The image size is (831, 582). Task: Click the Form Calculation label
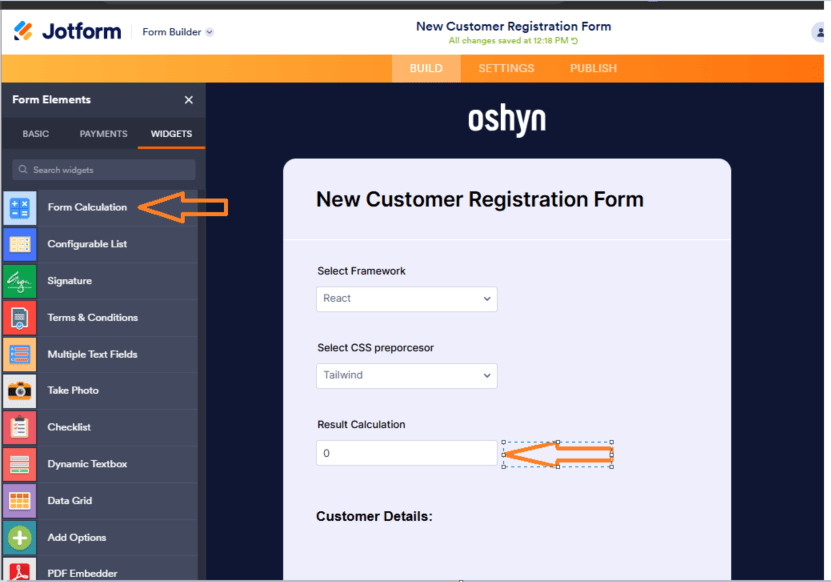[x=87, y=207]
